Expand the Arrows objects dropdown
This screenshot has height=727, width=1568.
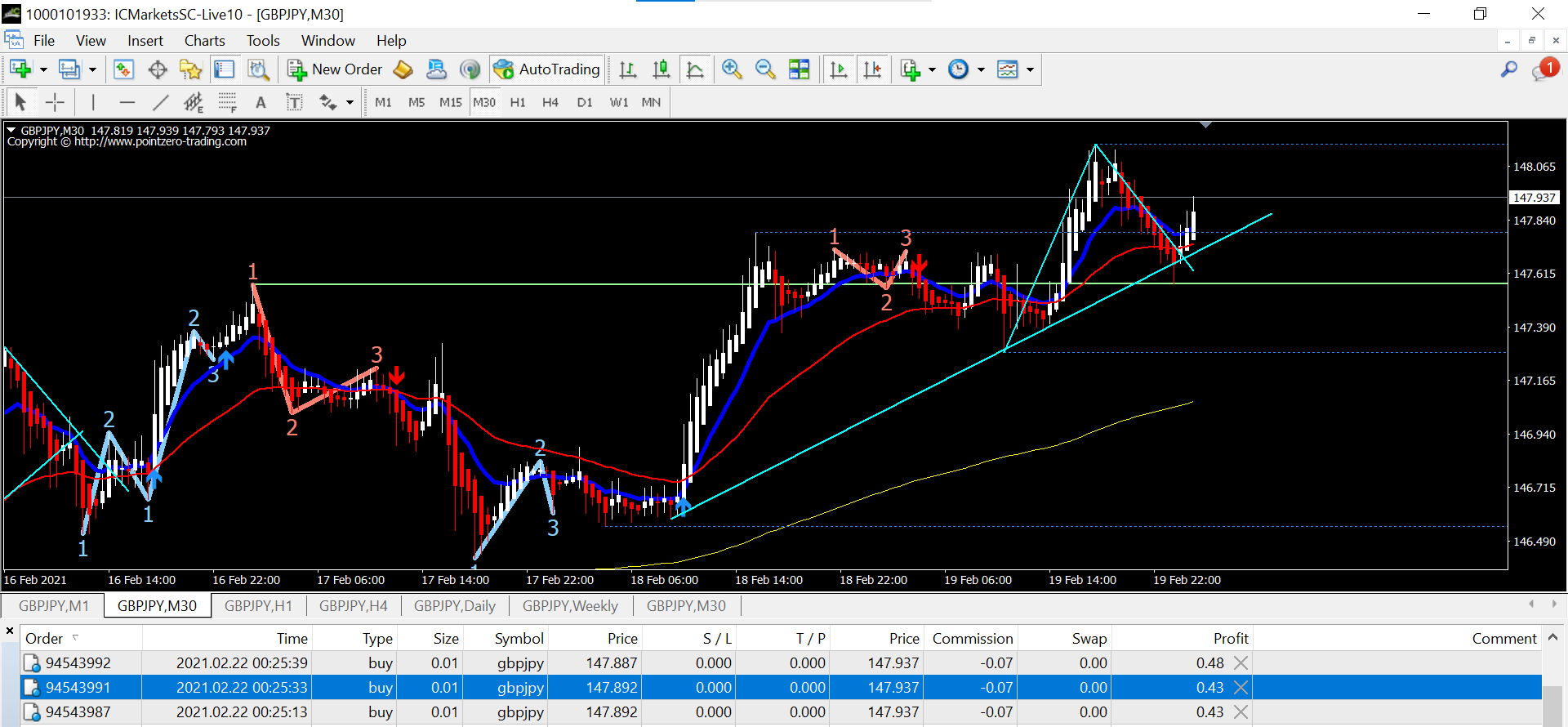pyautogui.click(x=350, y=102)
